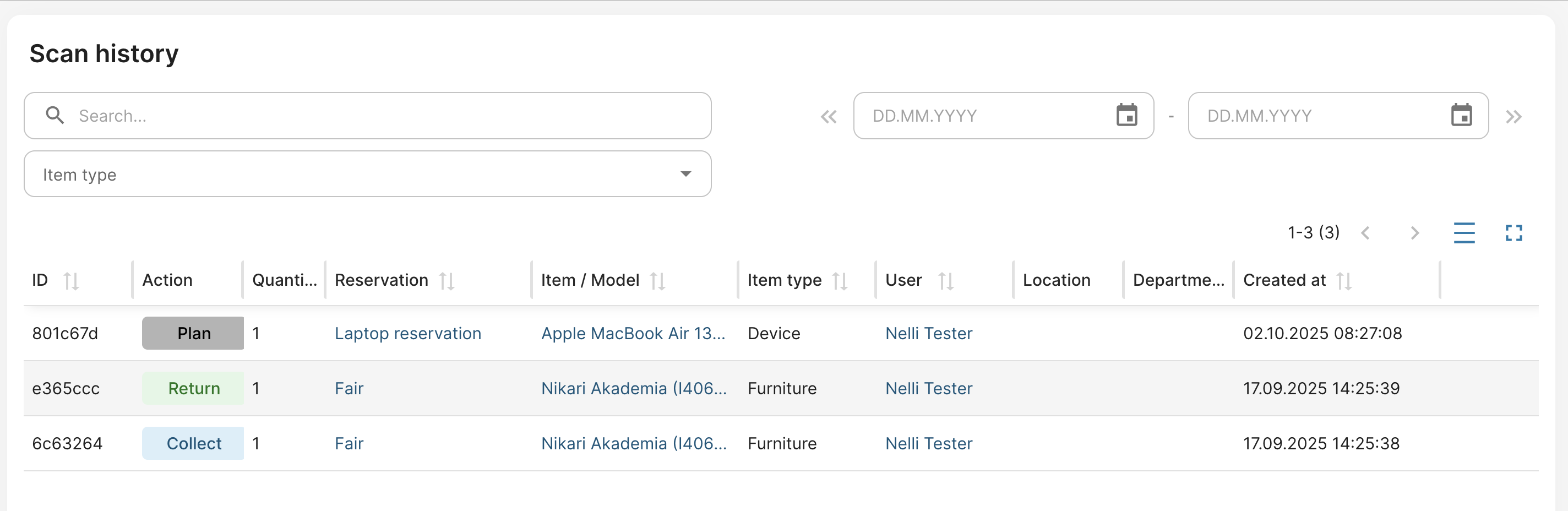Click the Collect action badge
The image size is (1568, 511).
click(x=193, y=443)
